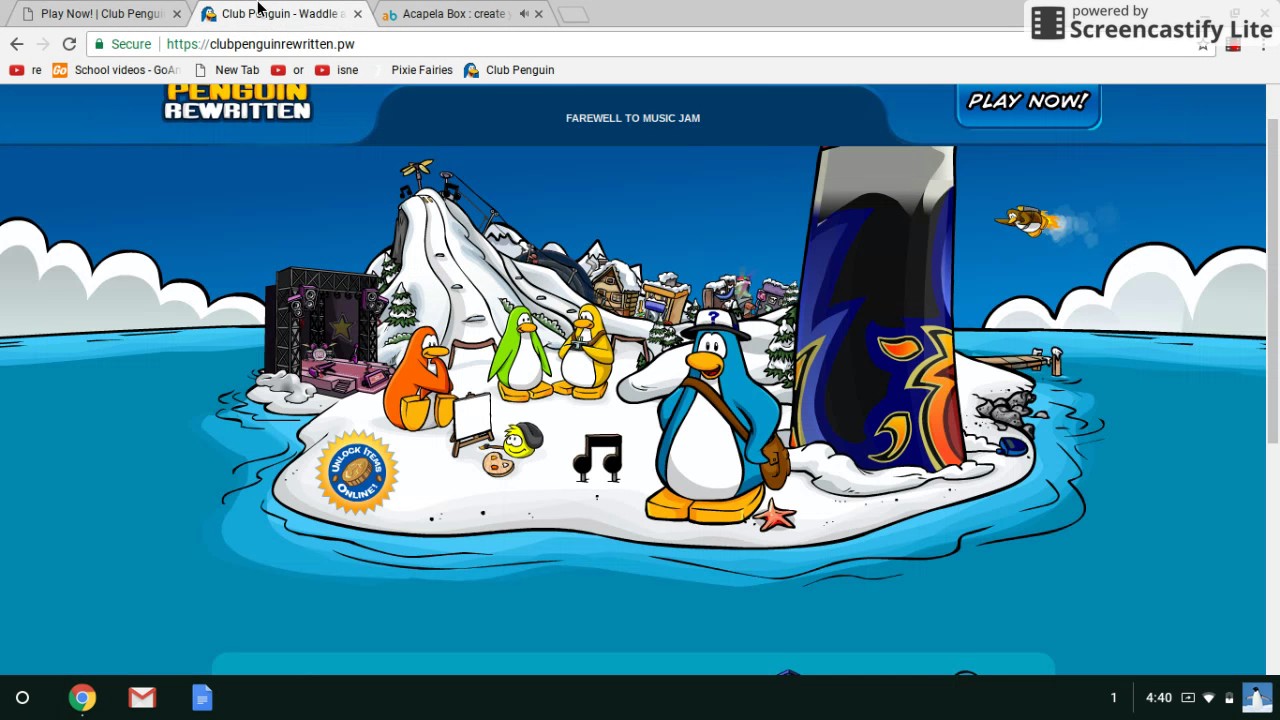Open Chrome from the shelf

pos(82,698)
